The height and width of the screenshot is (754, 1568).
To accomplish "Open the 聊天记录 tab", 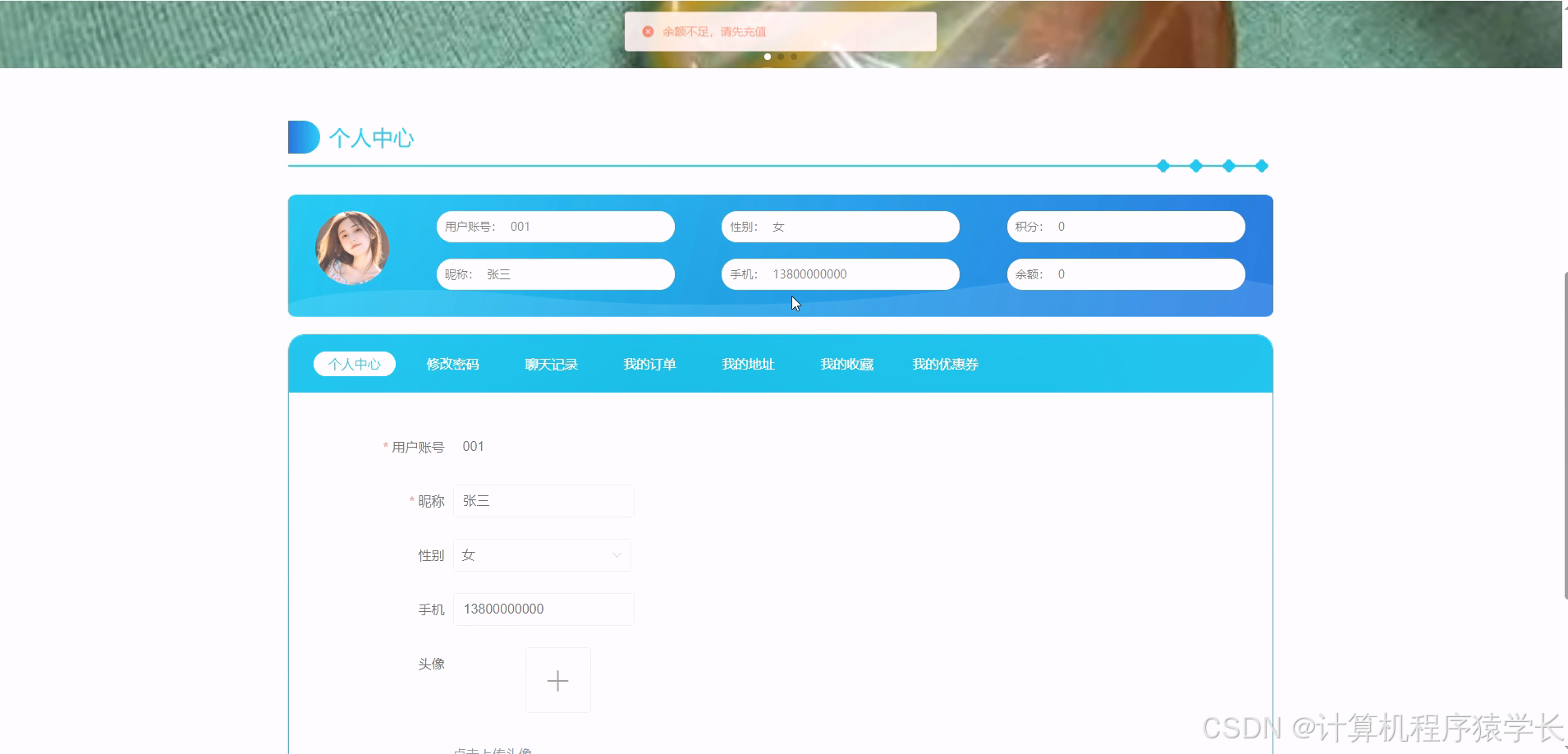I will [551, 364].
